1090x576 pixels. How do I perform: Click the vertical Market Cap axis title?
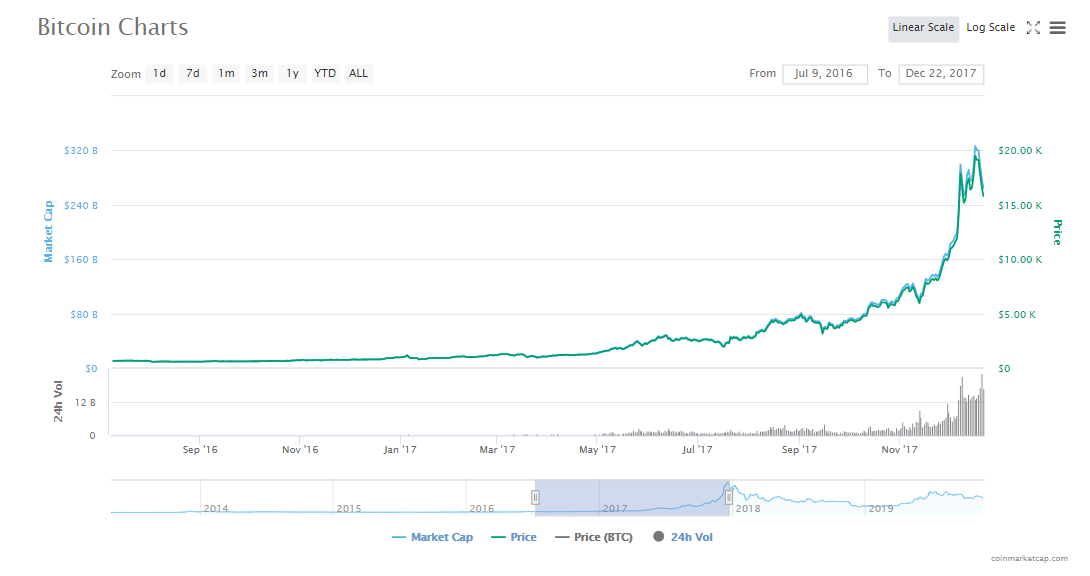click(x=48, y=231)
